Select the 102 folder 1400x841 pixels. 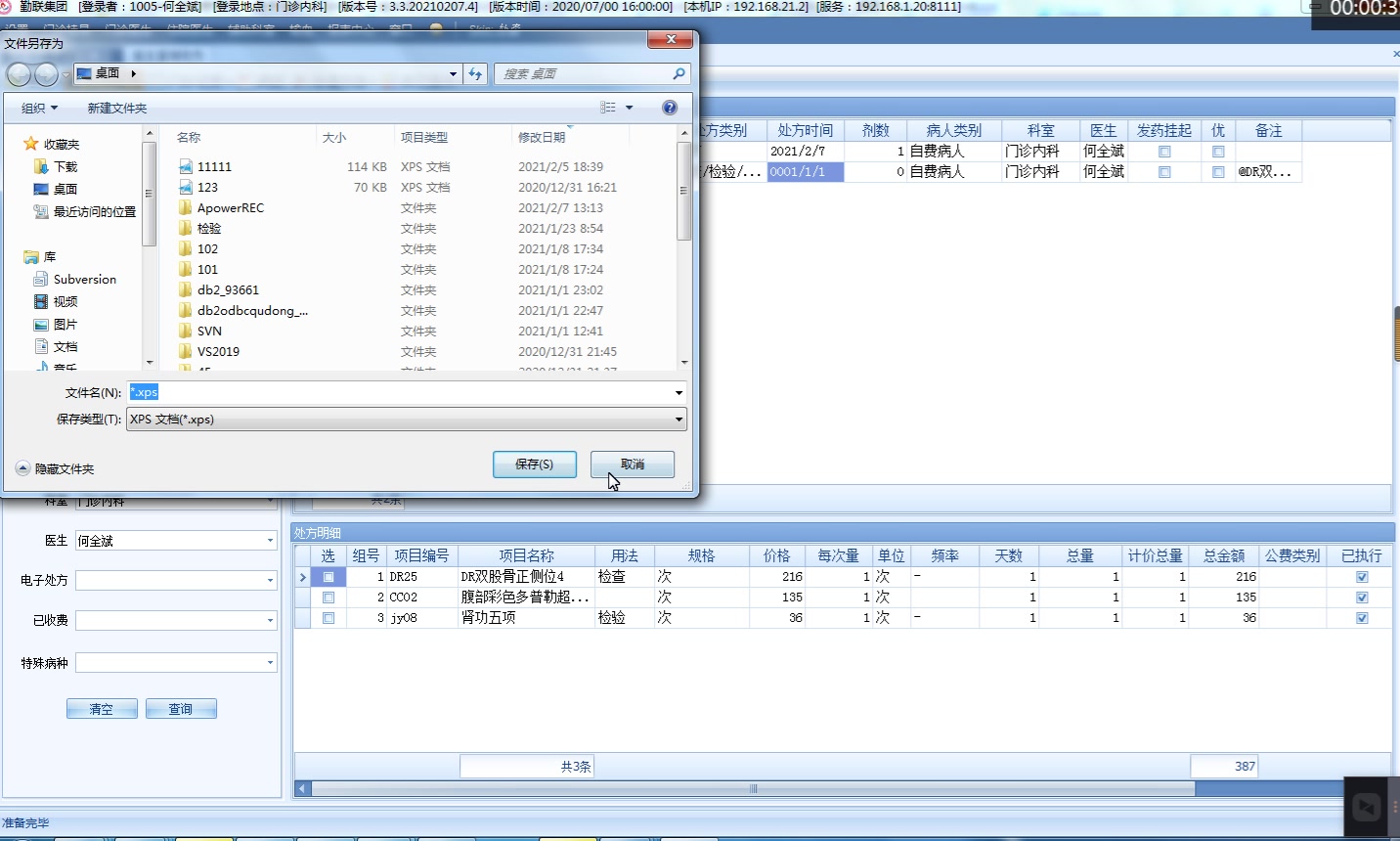[207, 249]
